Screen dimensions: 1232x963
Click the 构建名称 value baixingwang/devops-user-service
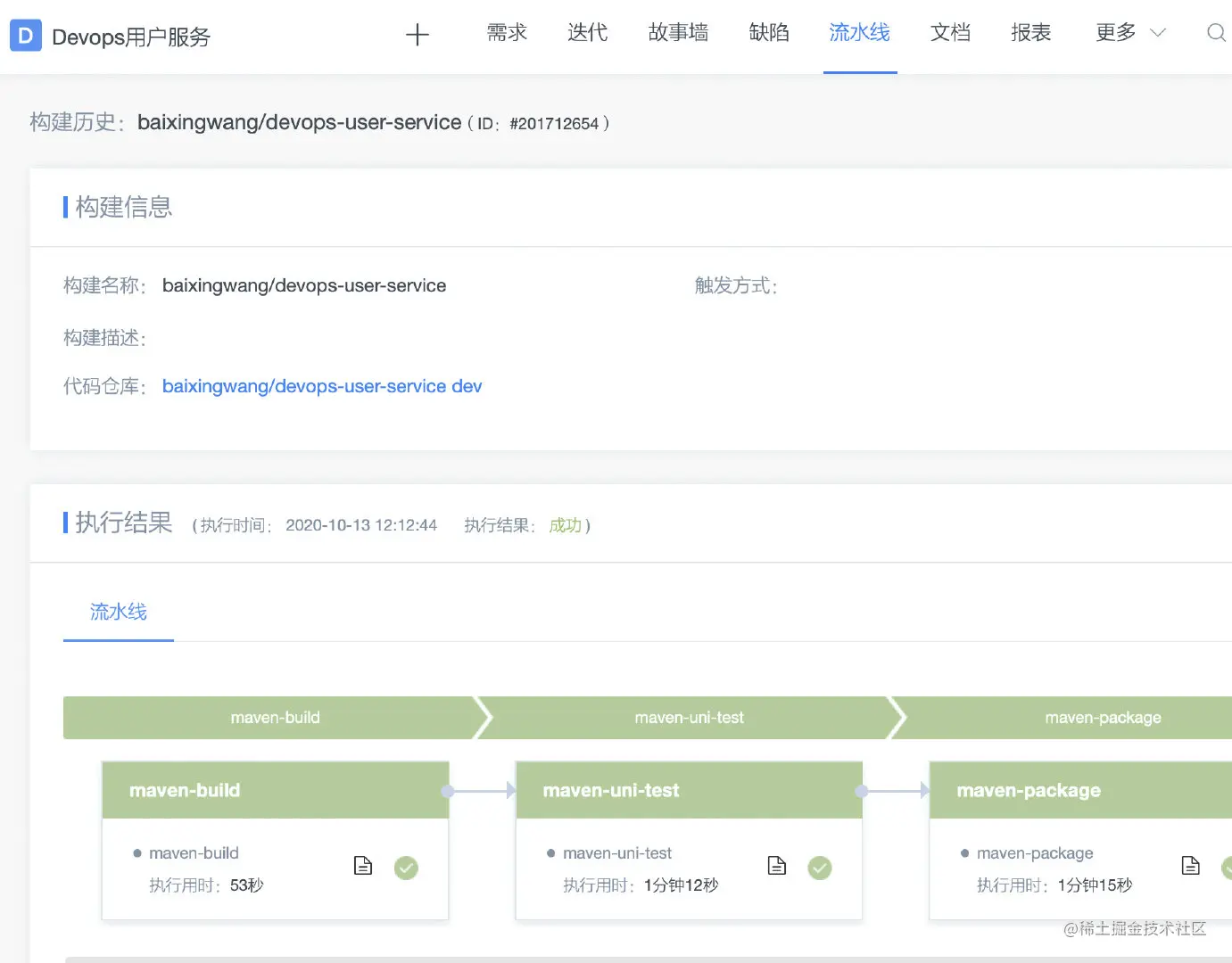click(304, 285)
